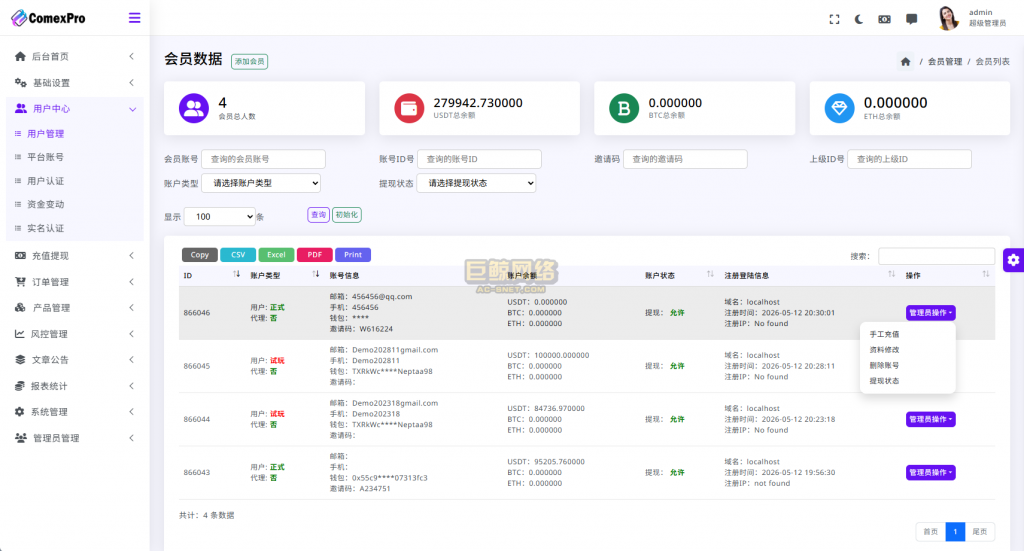This screenshot has height=551, width=1024.
Task: Choose 提现状态 from the dropdown menu
Action: pyautogui.click(x=908, y=381)
